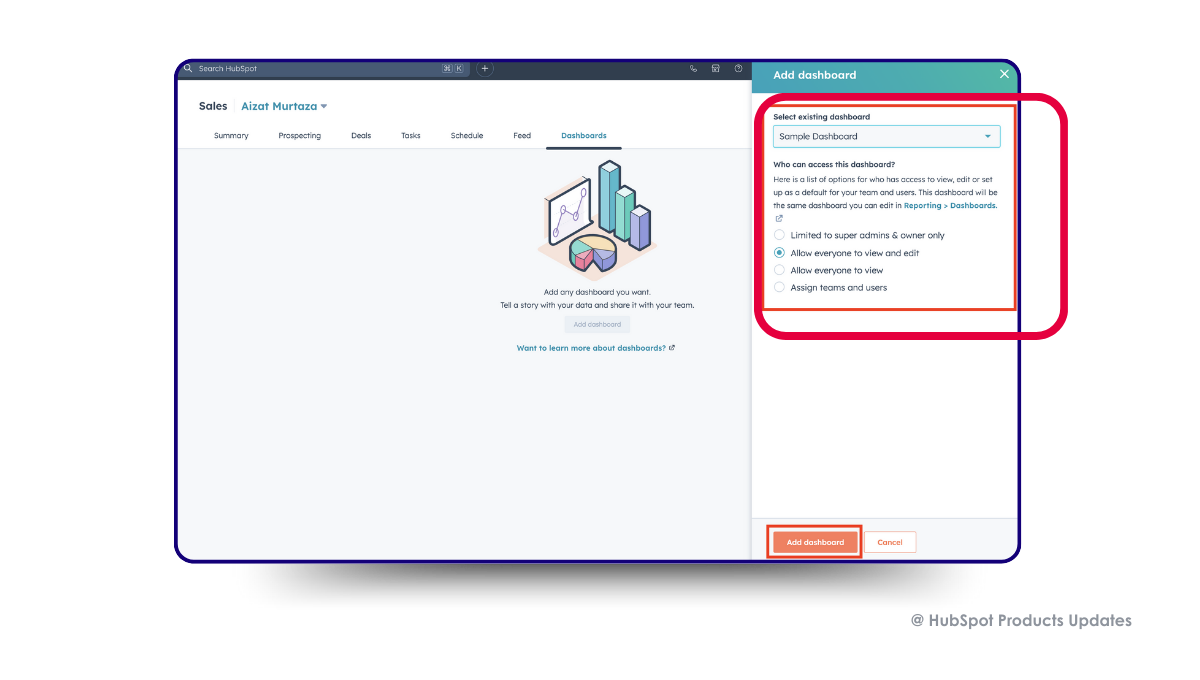
Task: Click the Search HubSpot field
Action: tap(323, 69)
